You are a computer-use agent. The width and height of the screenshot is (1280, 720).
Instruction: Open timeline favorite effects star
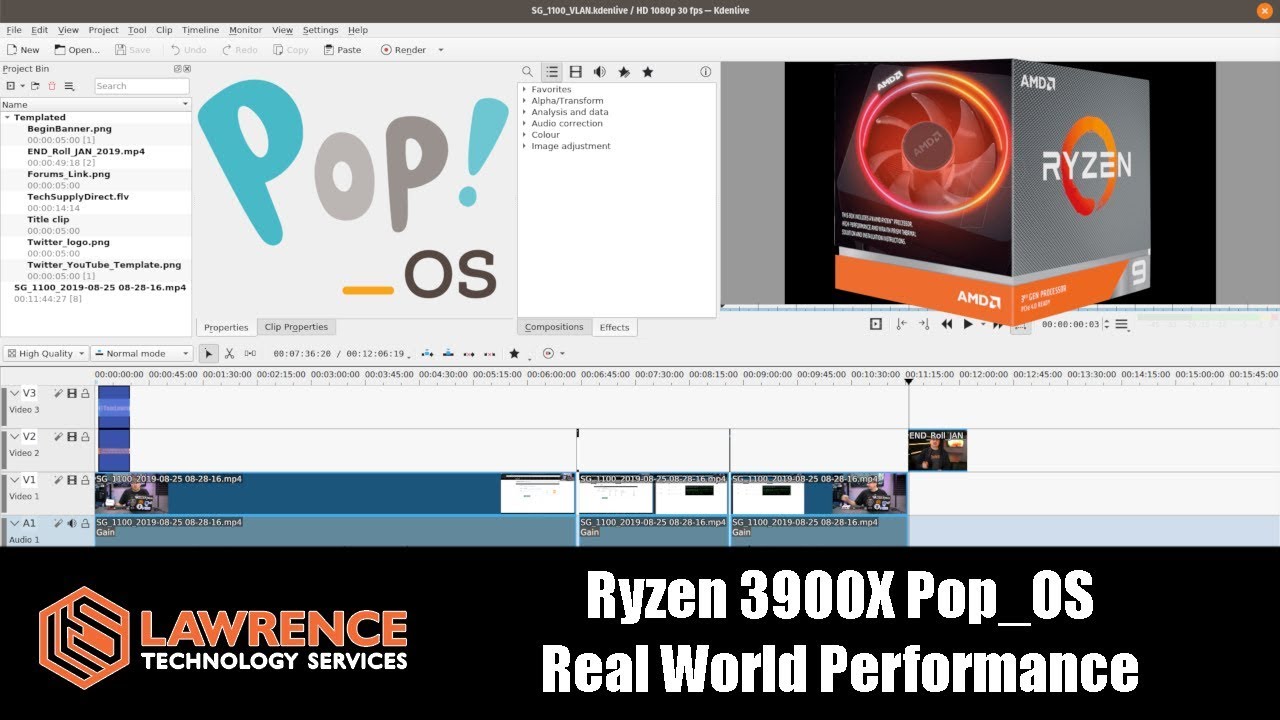514,353
